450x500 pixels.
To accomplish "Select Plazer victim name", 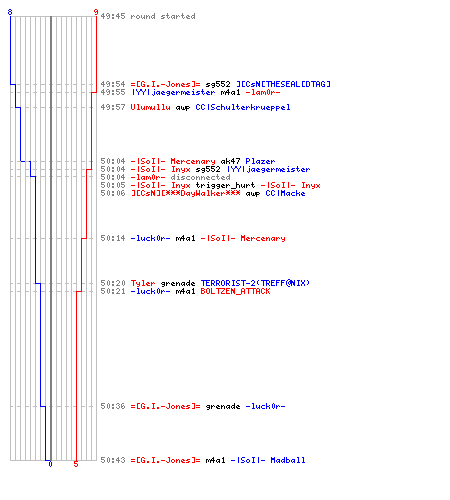I will 260,161.
